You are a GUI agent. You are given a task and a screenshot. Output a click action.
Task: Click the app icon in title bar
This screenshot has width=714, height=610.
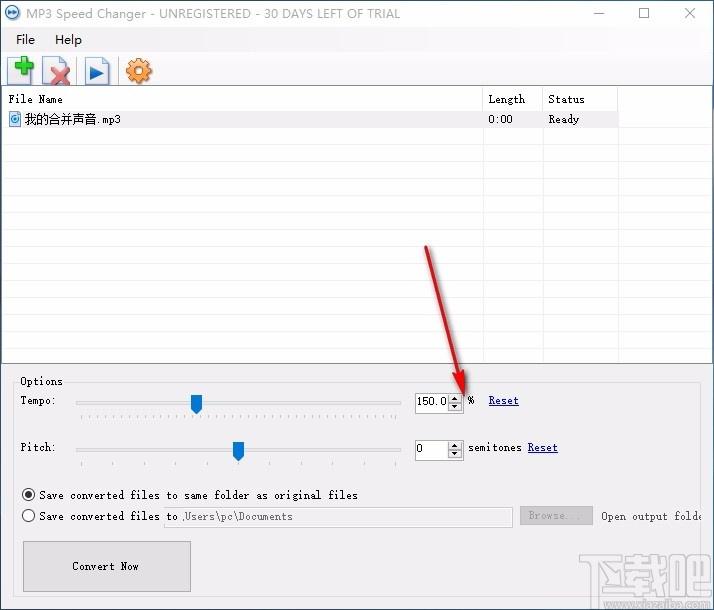tap(14, 14)
